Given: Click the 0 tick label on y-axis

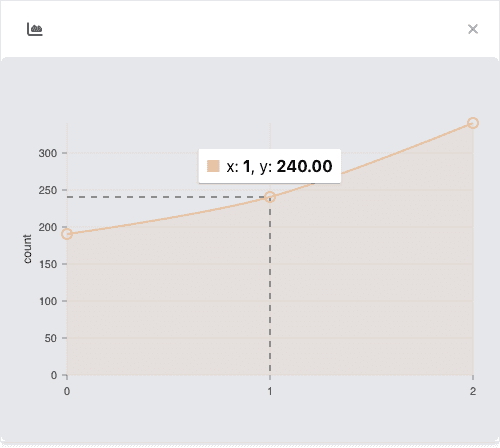Looking at the screenshot, I should tap(54, 375).
